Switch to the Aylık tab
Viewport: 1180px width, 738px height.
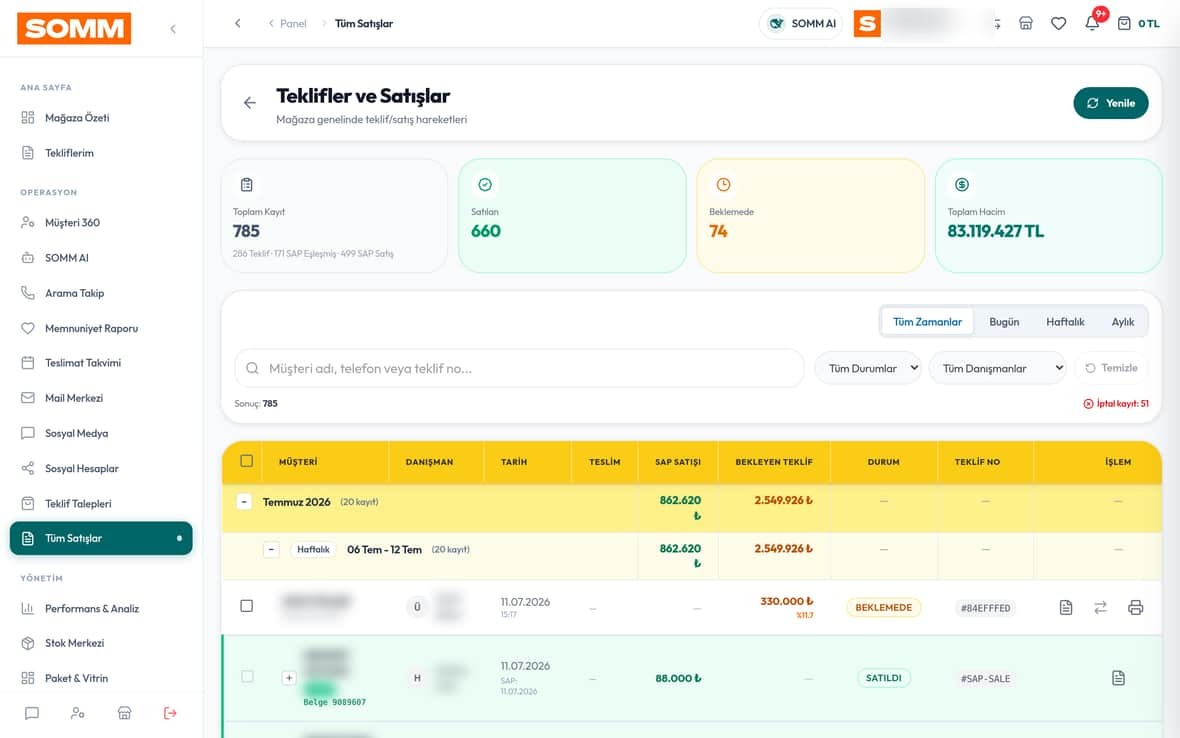click(x=1123, y=322)
